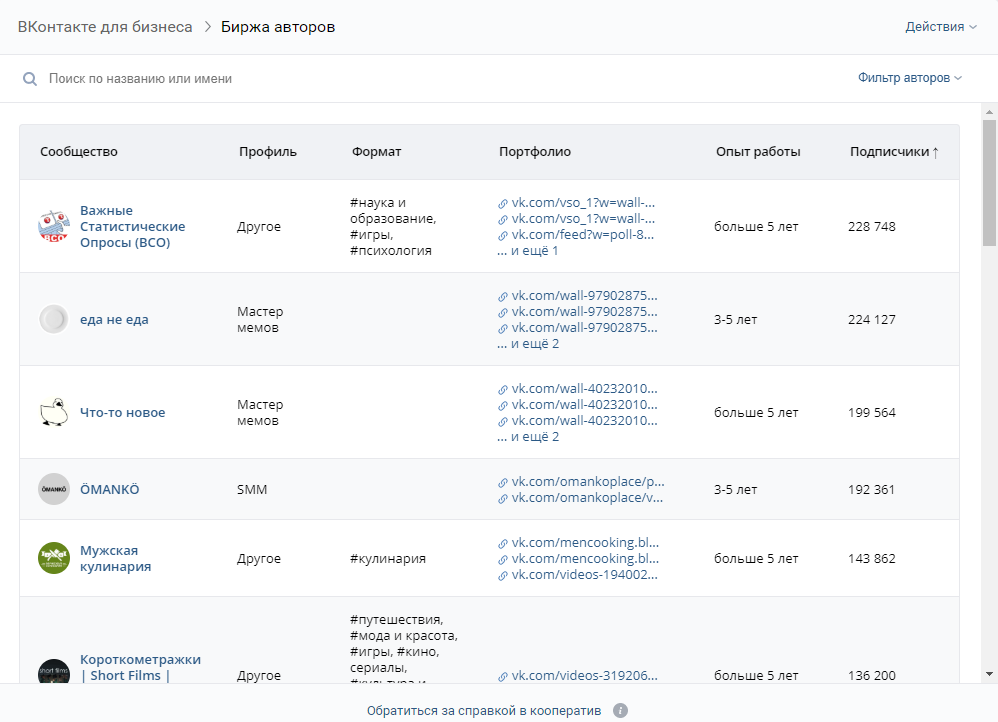Click the Сообщество column header

coord(79,152)
